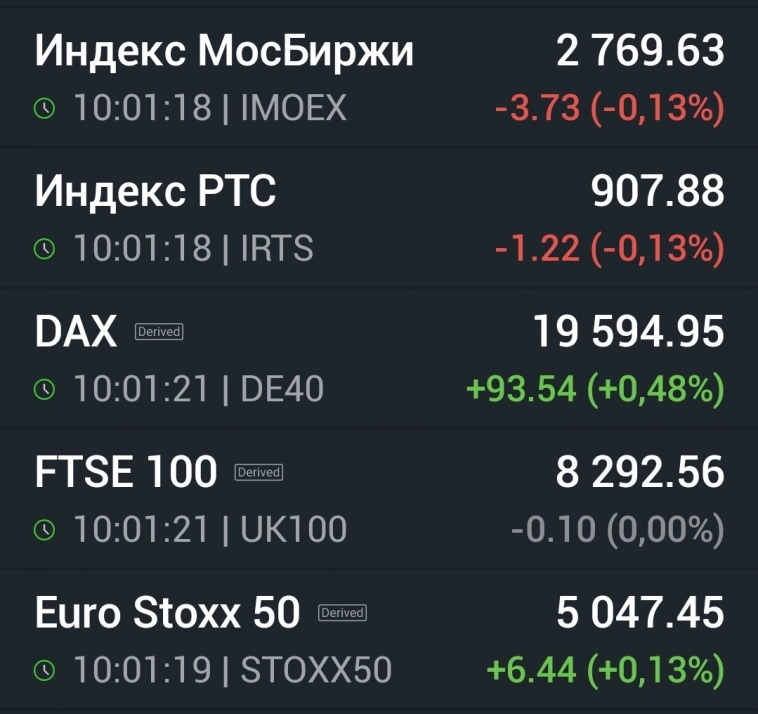Screen dimensions: 758x714
Task: Click the clock icon beside UK100
Action: (45, 529)
